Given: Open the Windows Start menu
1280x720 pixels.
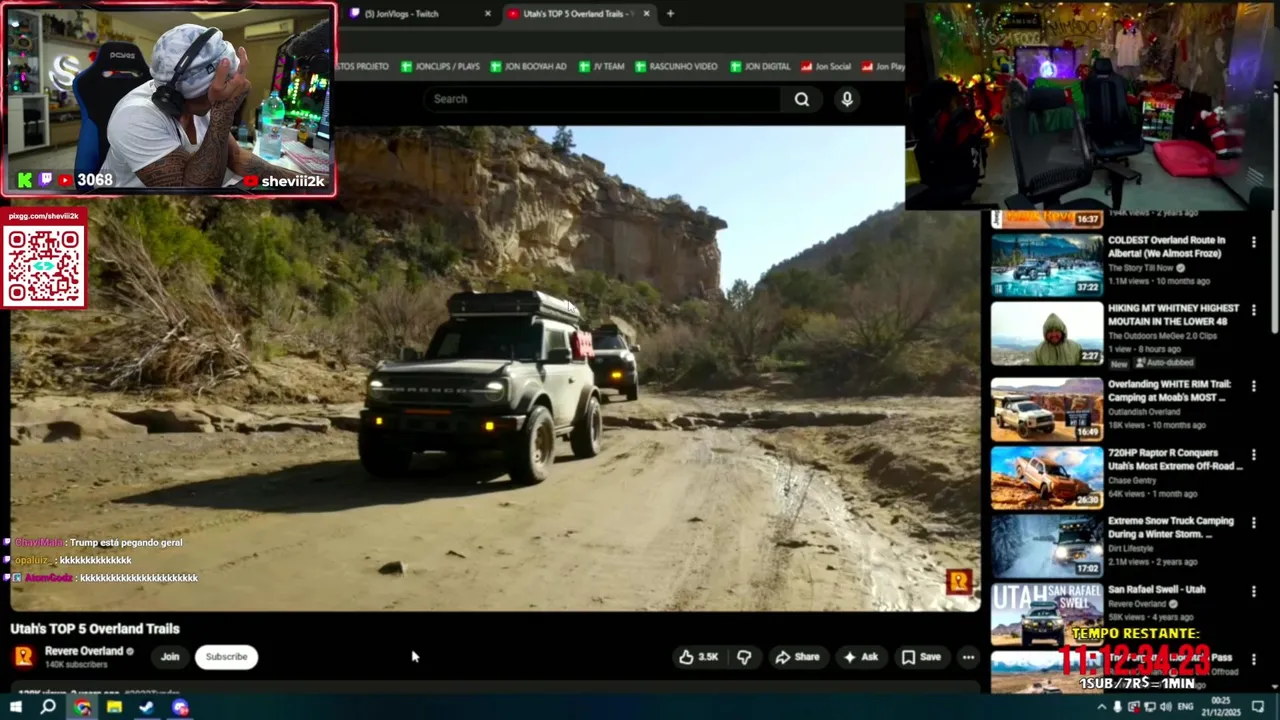Looking at the screenshot, I should coord(16,707).
